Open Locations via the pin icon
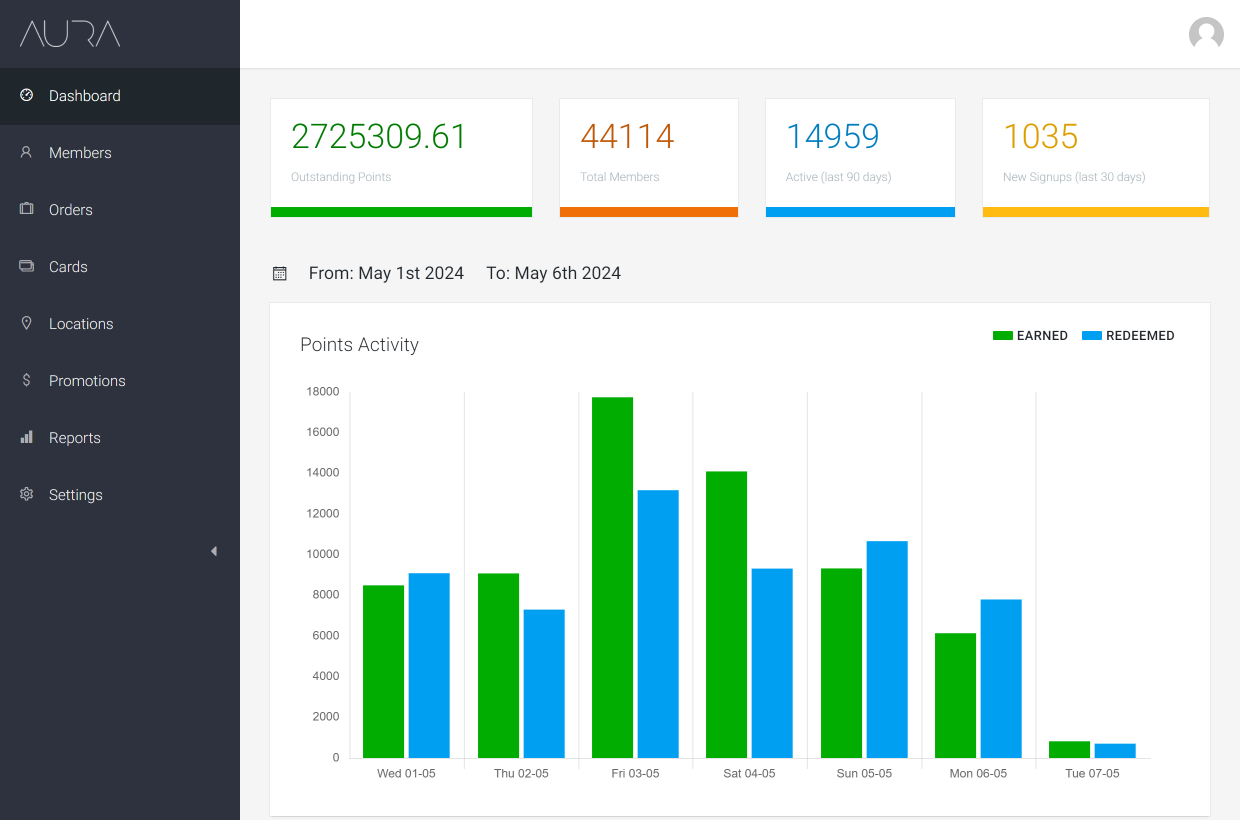The width and height of the screenshot is (1240, 820). point(27,323)
